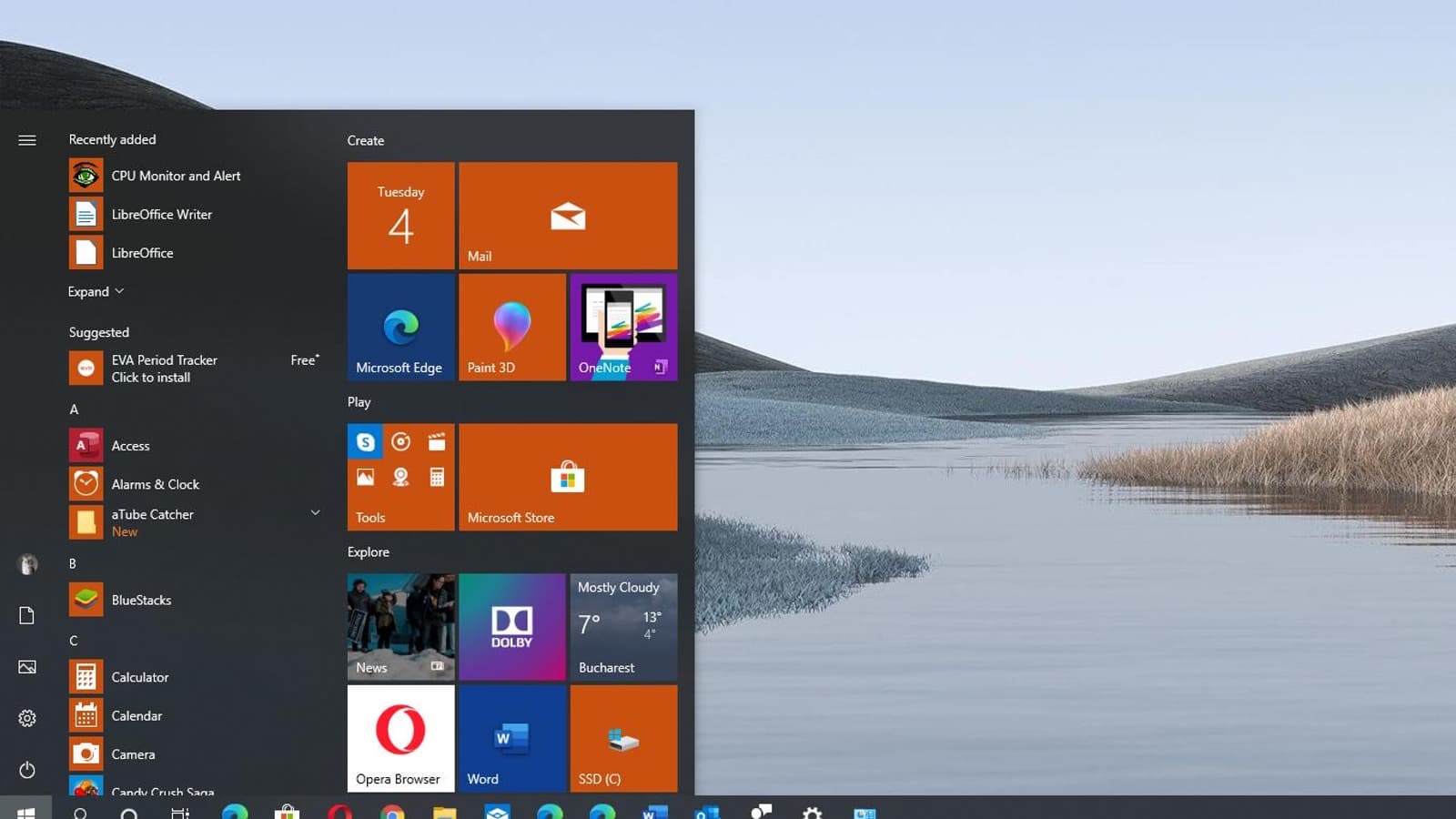Launch Alarms & Clock app
The height and width of the screenshot is (819, 1456).
click(196, 484)
